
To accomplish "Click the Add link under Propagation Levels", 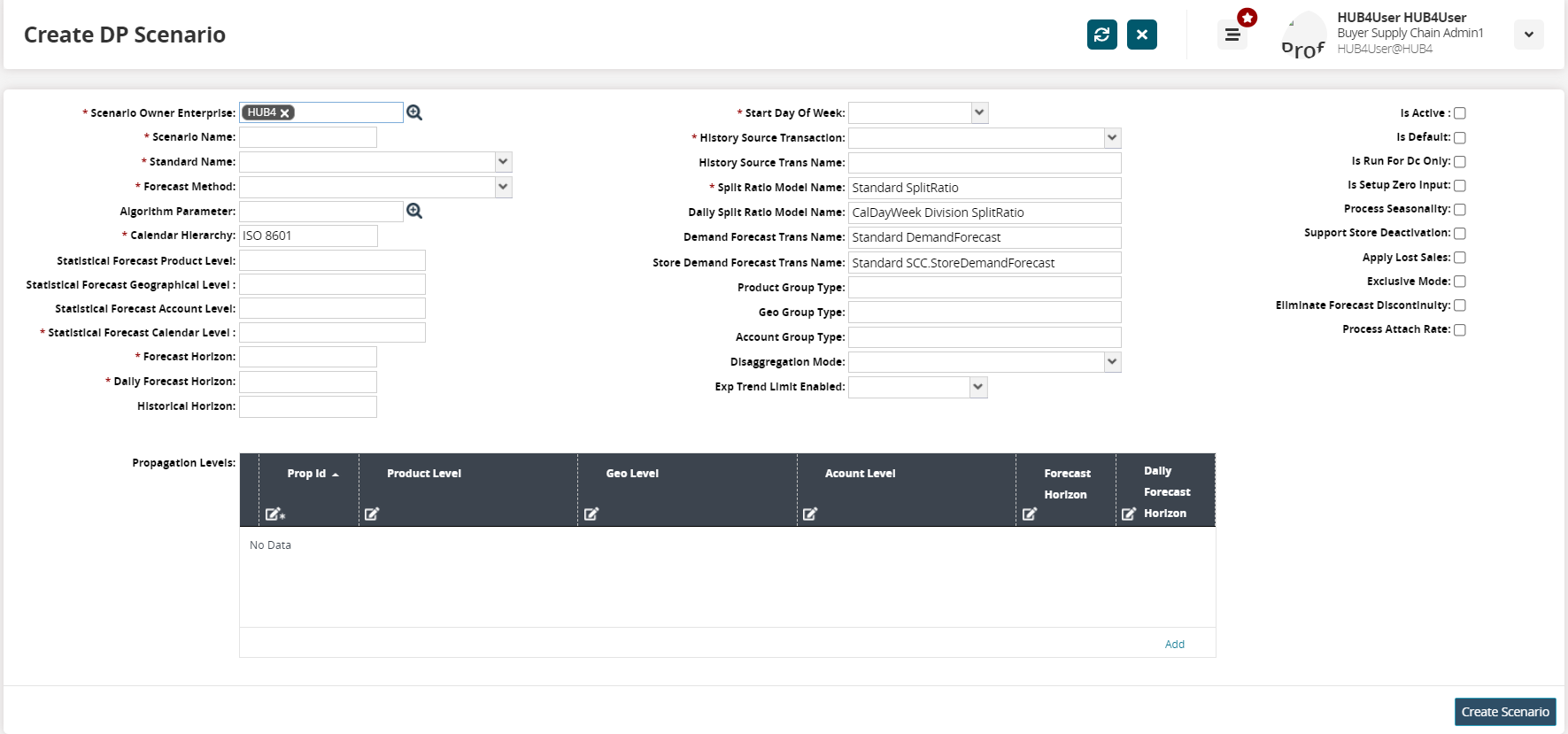I will [1174, 644].
